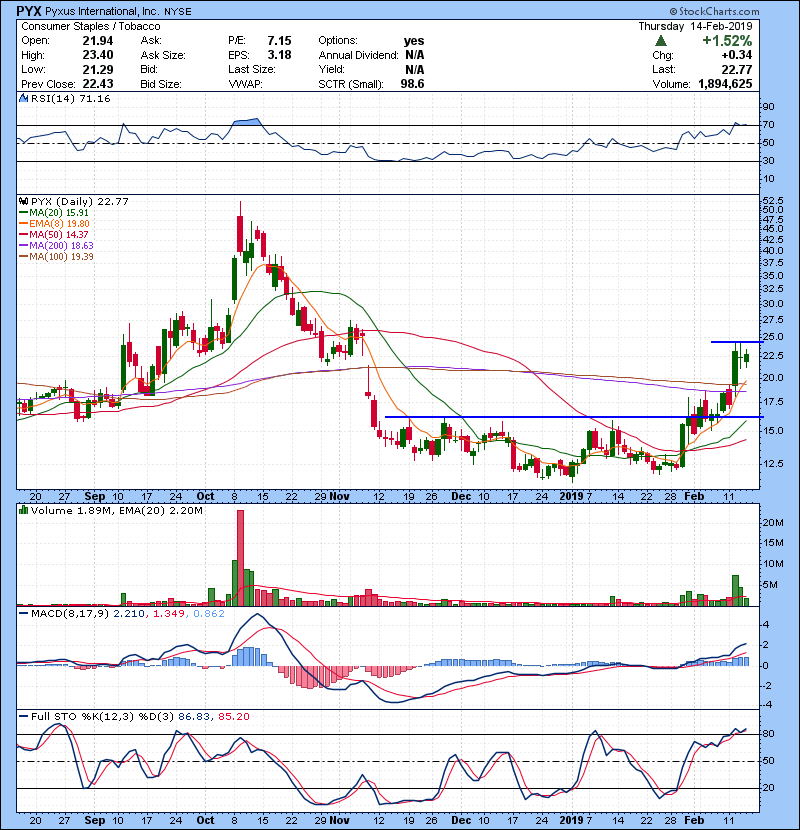Click the SCTR (Small) value 98.6
This screenshot has width=800, height=830.
click(412, 84)
